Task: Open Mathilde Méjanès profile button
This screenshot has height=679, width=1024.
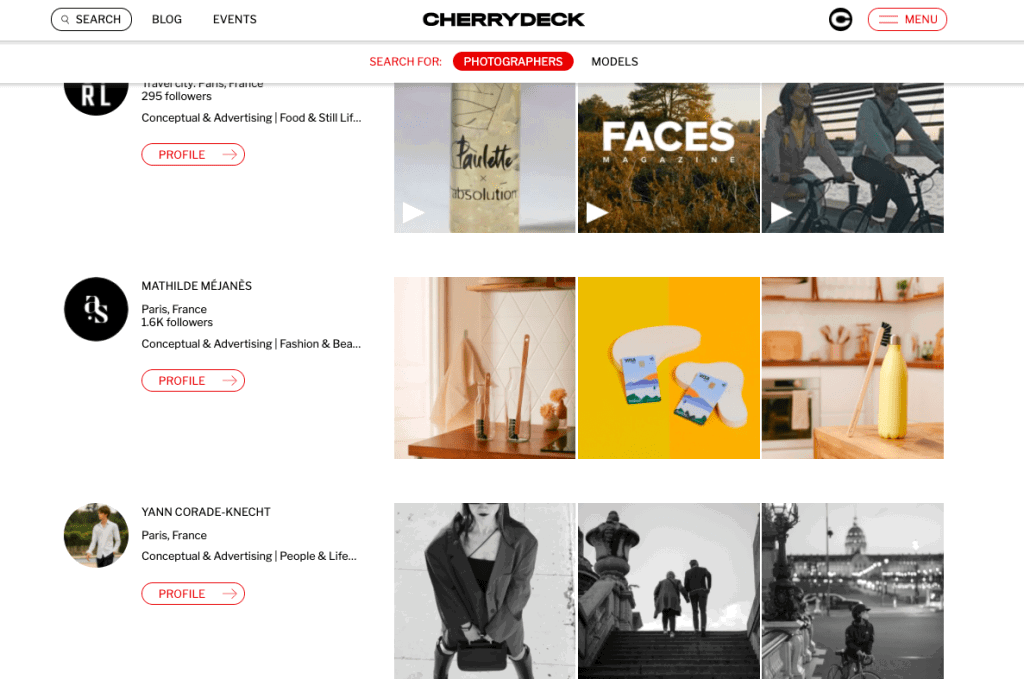Action: [193, 381]
